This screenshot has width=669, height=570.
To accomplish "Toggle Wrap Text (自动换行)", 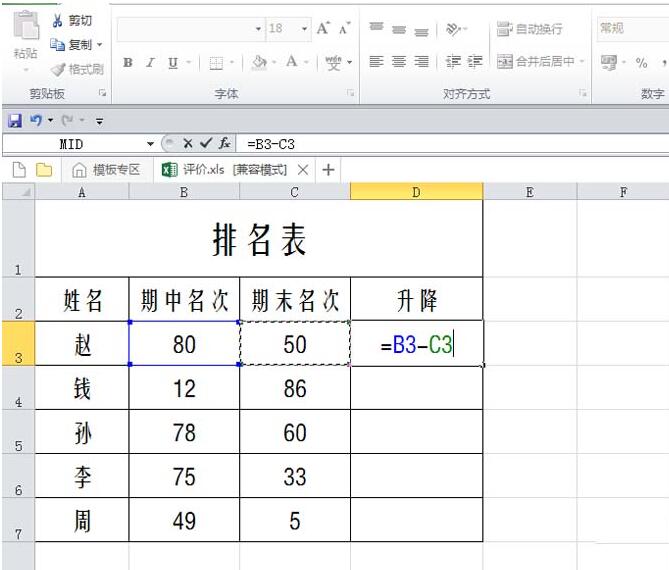I will pos(530,29).
